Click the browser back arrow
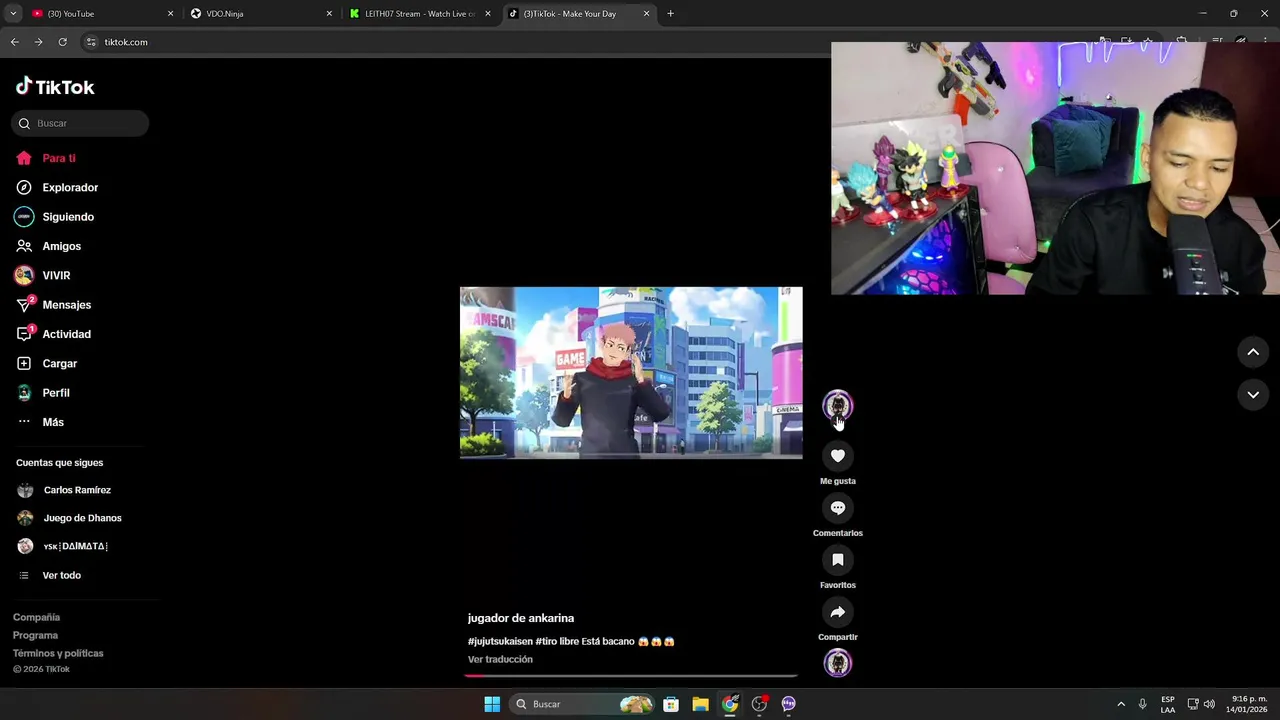Image resolution: width=1280 pixels, height=720 pixels. [x=14, y=42]
